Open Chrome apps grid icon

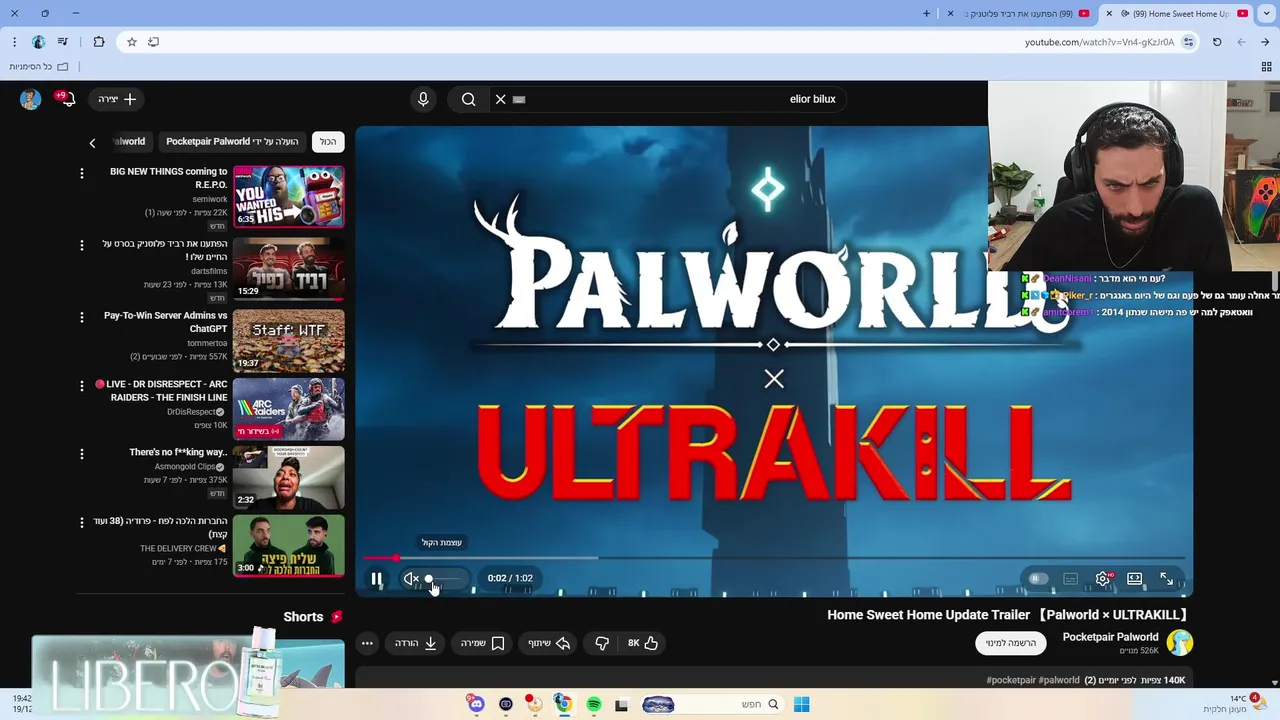click(x=1266, y=67)
